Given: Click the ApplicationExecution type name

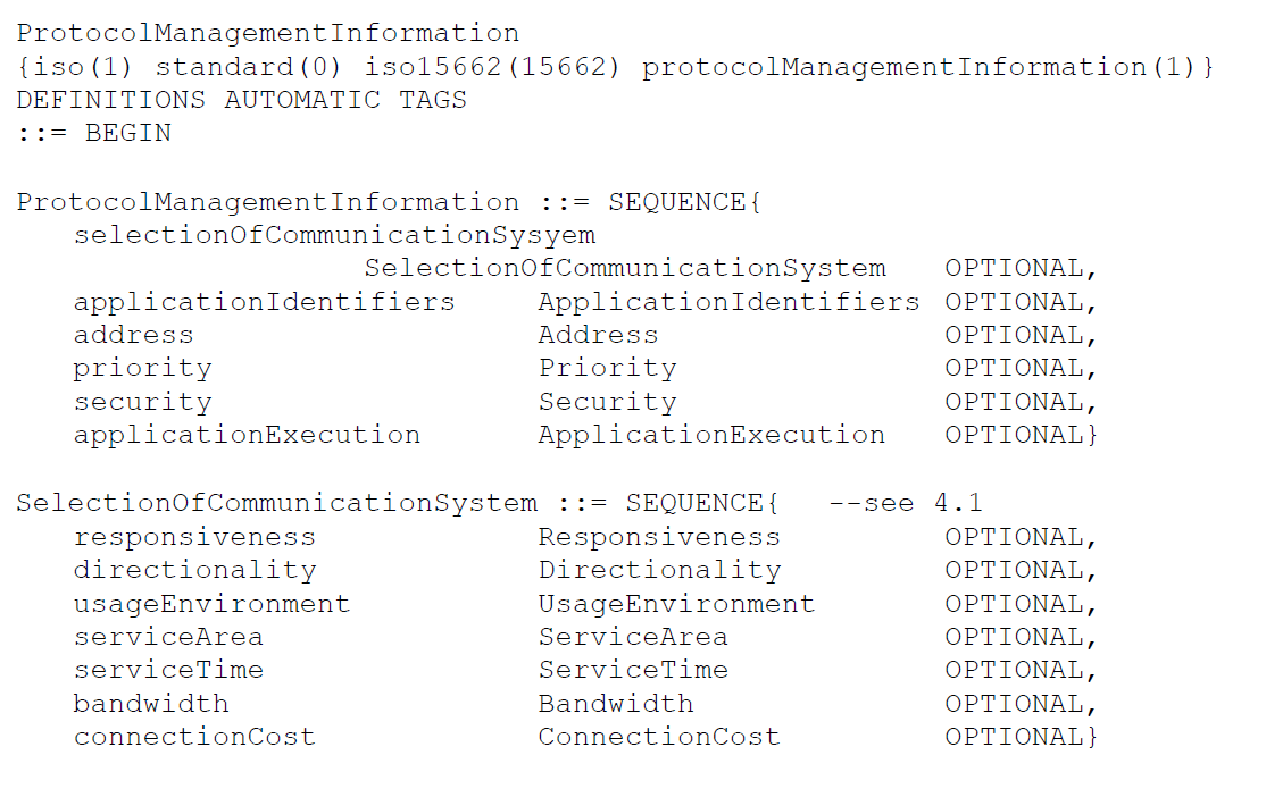Looking at the screenshot, I should pos(711,435).
